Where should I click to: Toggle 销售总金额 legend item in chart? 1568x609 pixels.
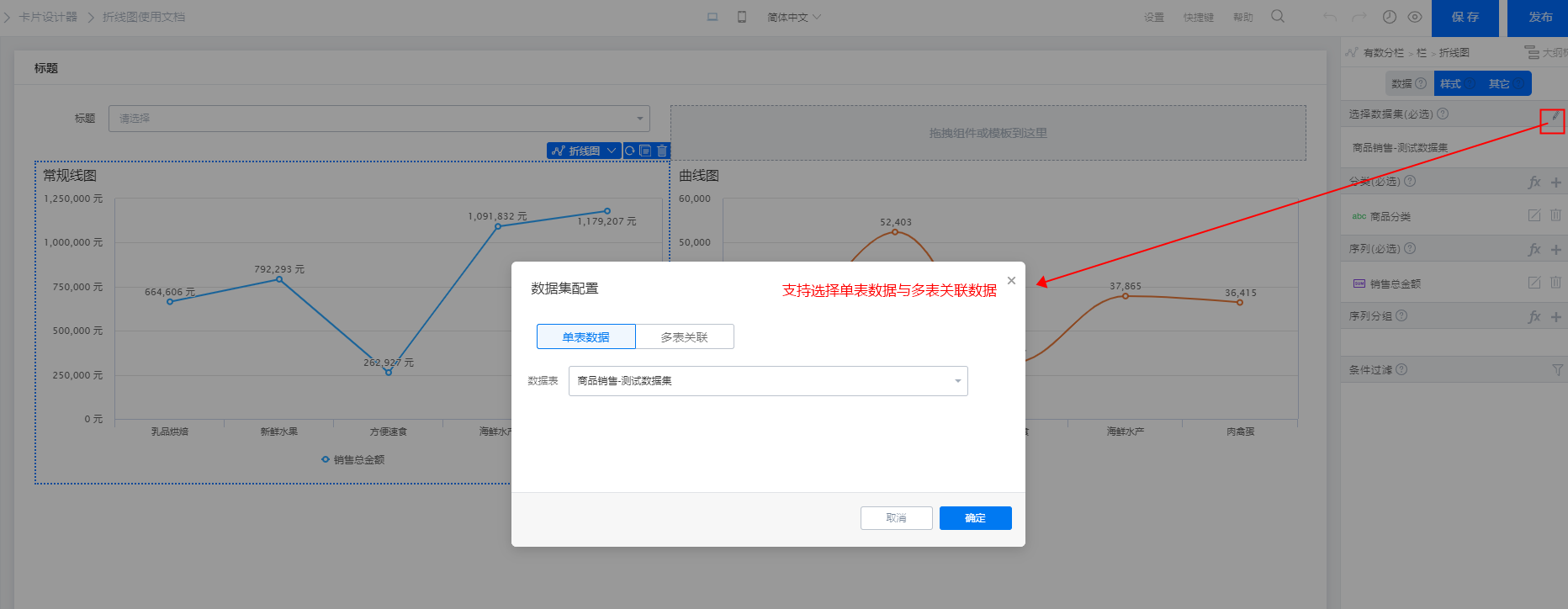tap(353, 459)
